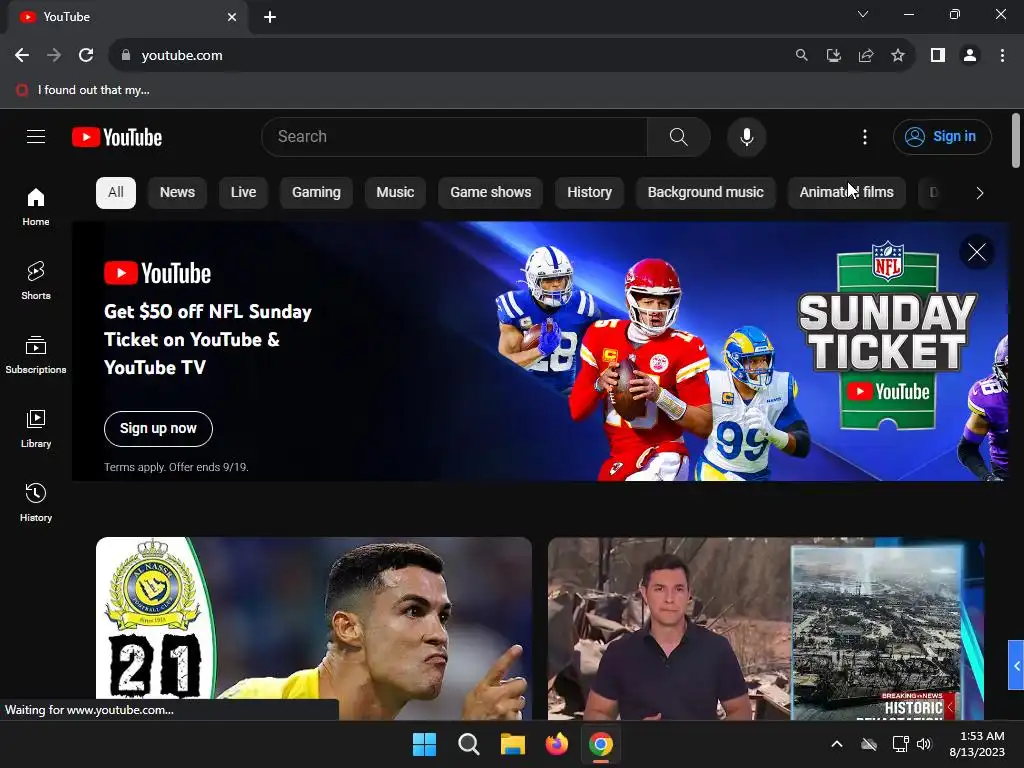Click the install app icon in address bar
This screenshot has height=768, width=1024.
click(833, 56)
